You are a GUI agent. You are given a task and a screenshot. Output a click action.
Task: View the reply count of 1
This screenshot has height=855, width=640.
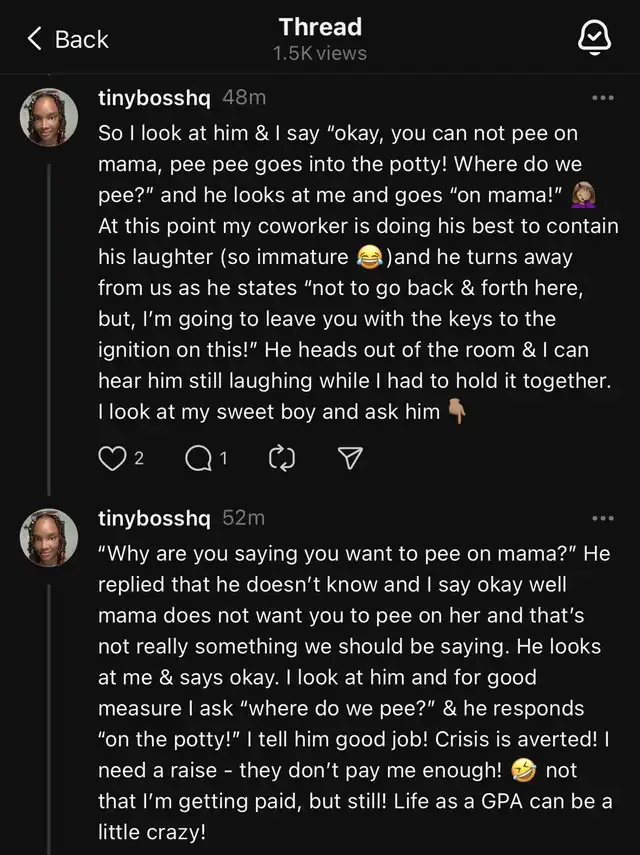coord(223,459)
